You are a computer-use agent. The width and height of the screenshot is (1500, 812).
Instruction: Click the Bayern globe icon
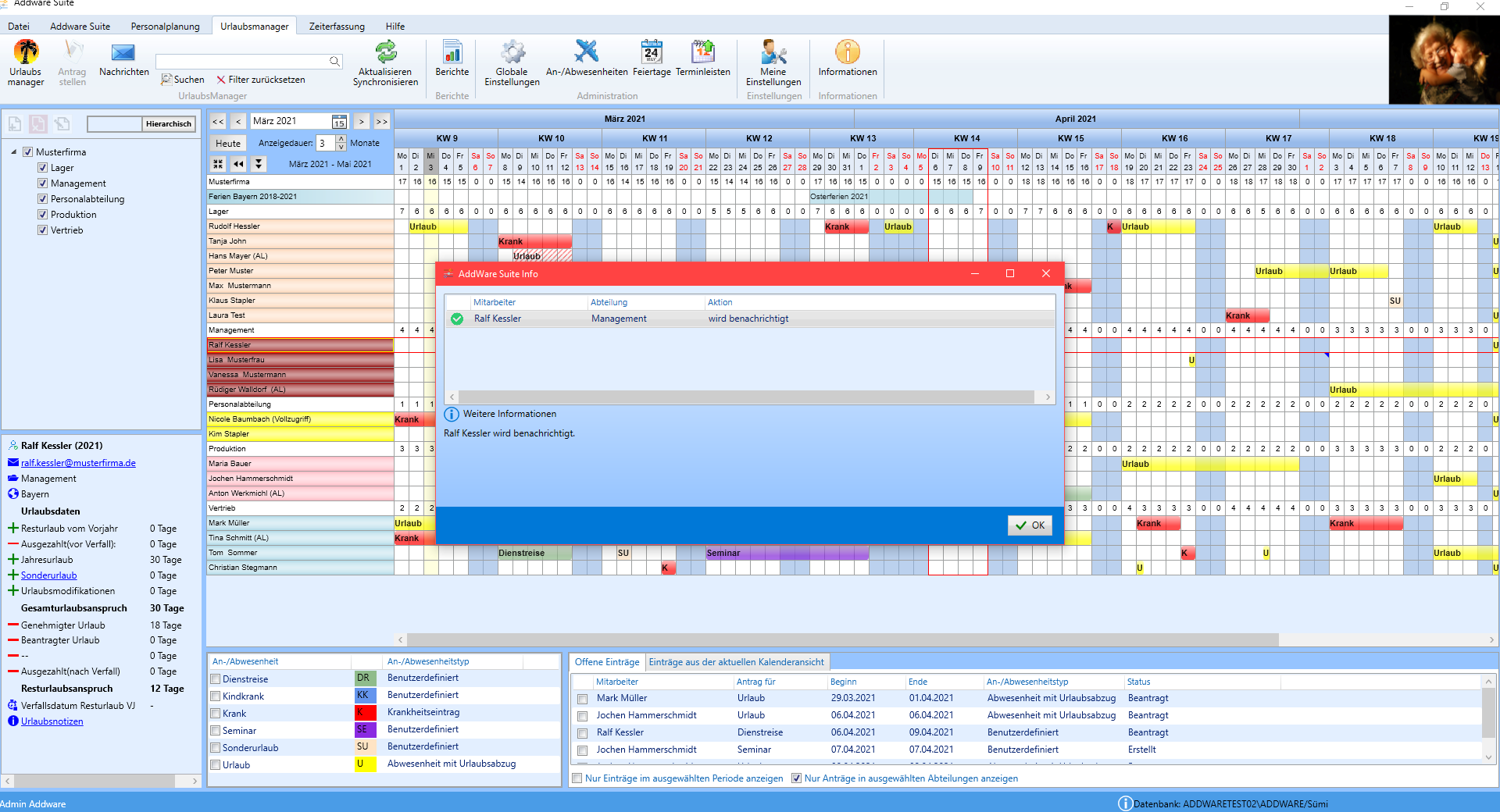coord(13,494)
